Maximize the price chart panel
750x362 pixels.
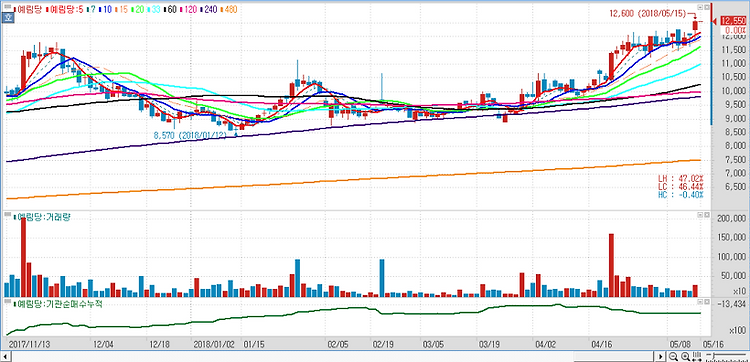tap(706, 7)
